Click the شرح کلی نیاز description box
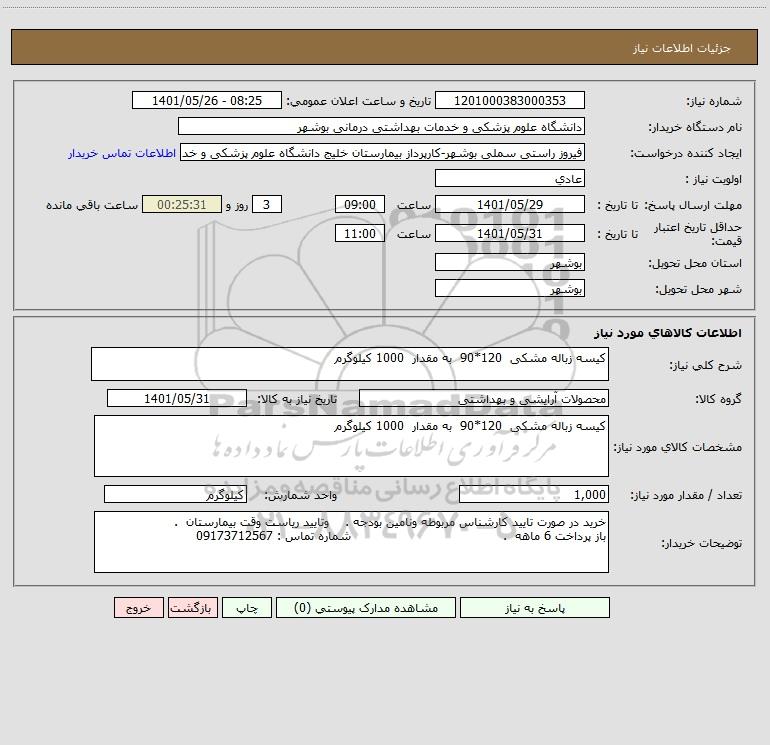 350,364
